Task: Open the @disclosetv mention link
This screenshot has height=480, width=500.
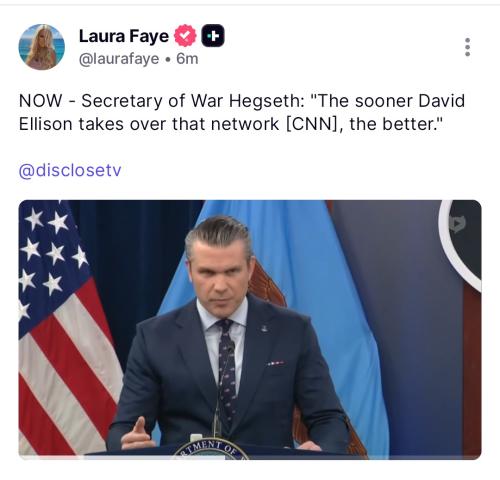Action: (x=70, y=170)
